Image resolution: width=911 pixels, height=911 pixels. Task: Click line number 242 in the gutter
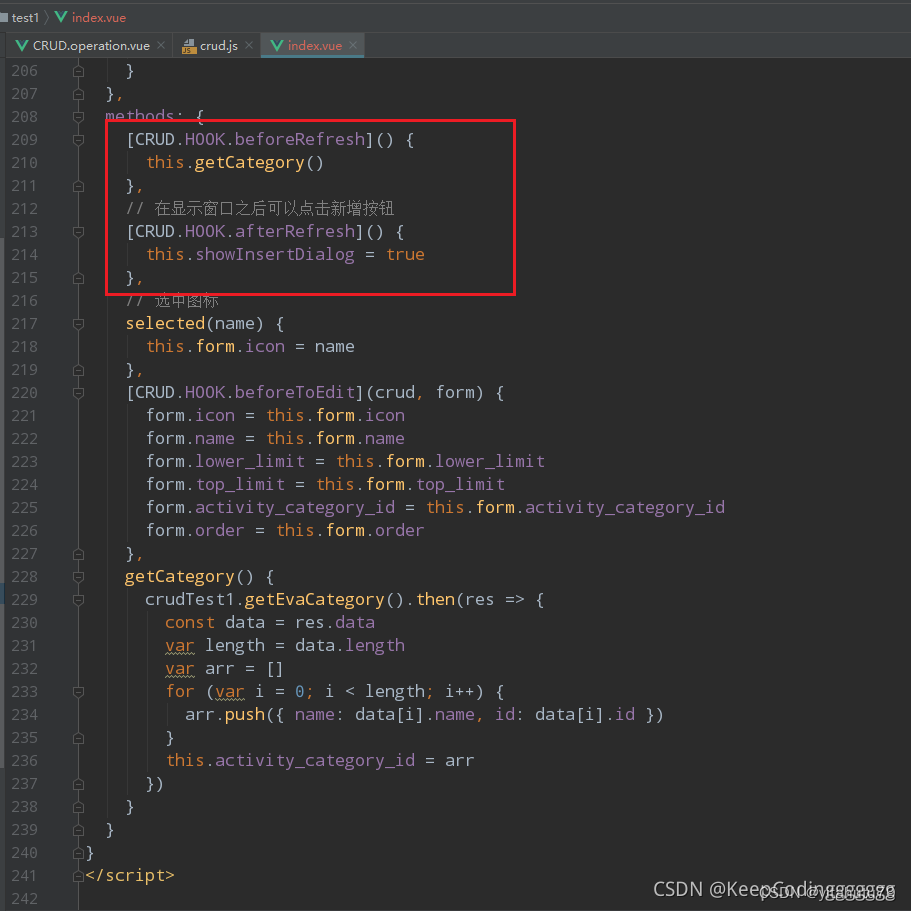[x=24, y=899]
